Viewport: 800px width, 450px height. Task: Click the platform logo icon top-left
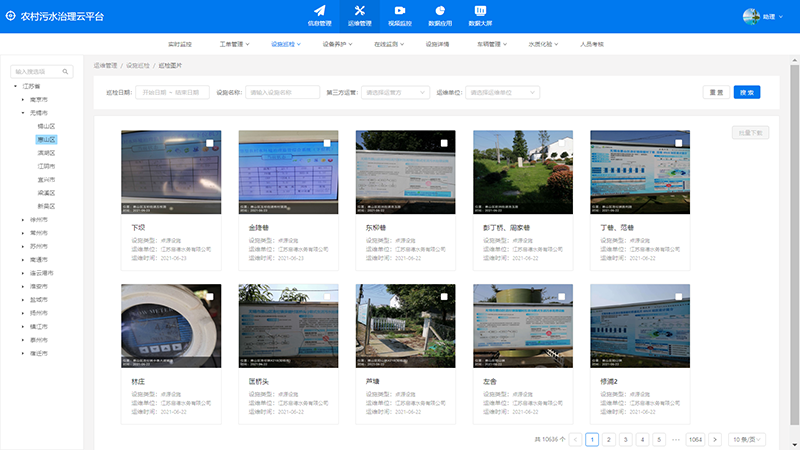10,17
